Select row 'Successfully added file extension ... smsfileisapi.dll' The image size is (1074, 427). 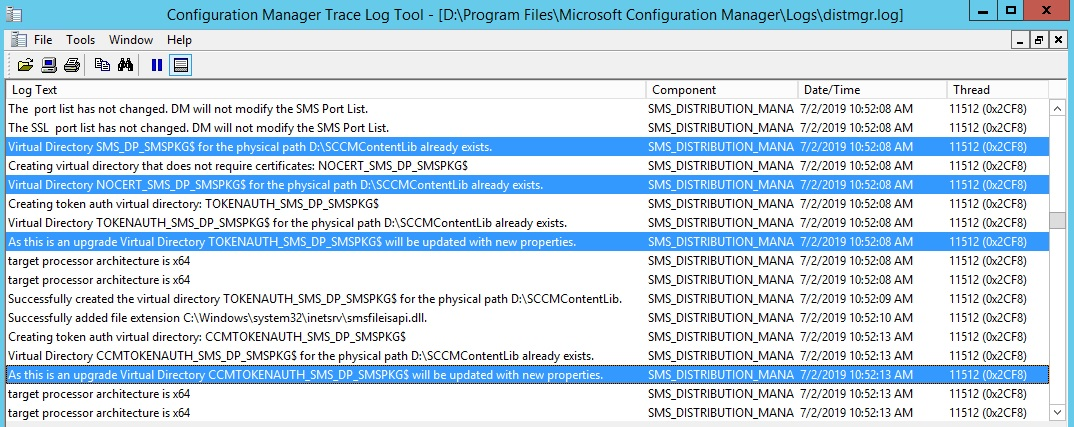(527, 318)
